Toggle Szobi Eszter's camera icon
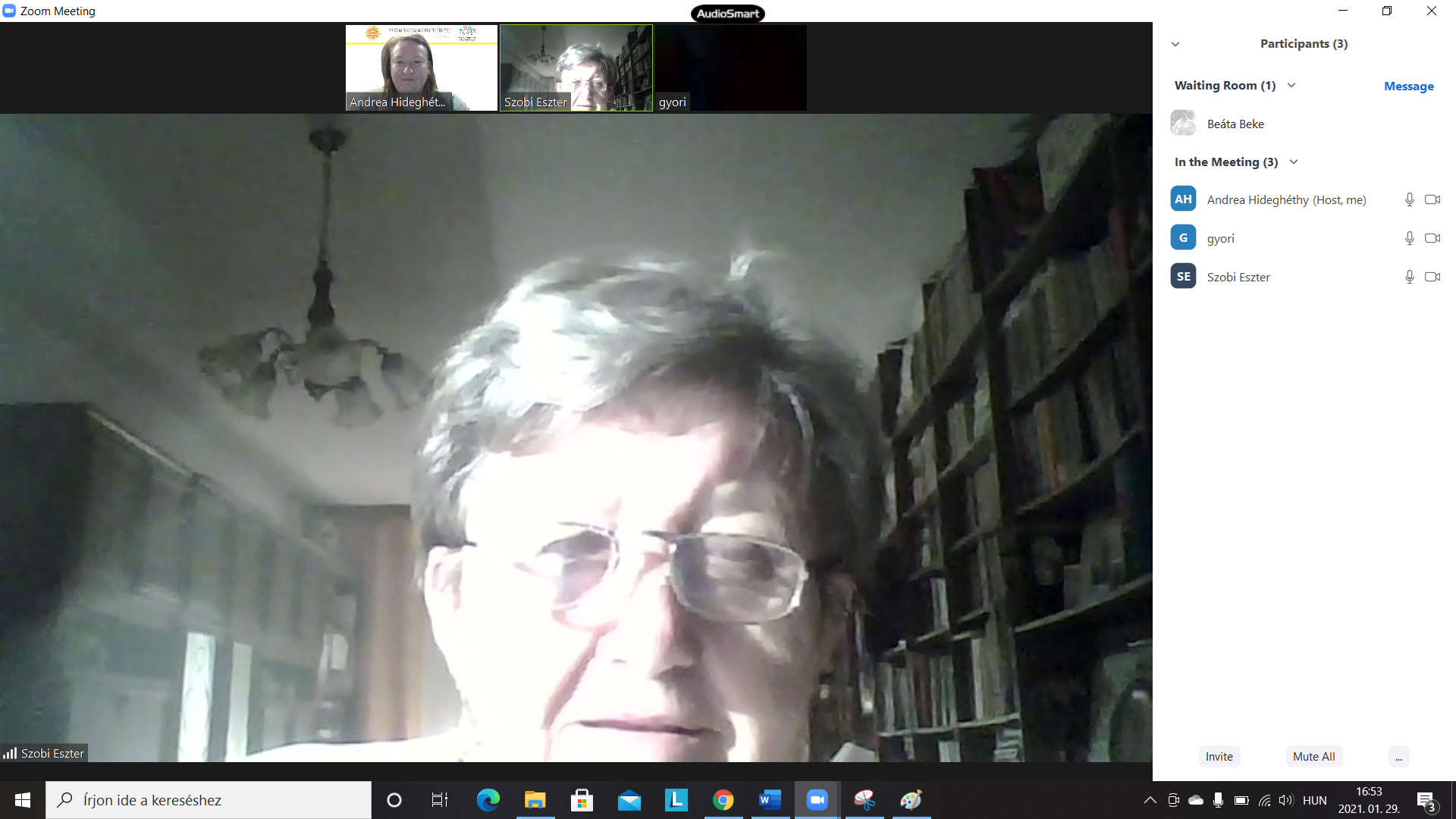This screenshot has width=1456, height=819. (1432, 277)
